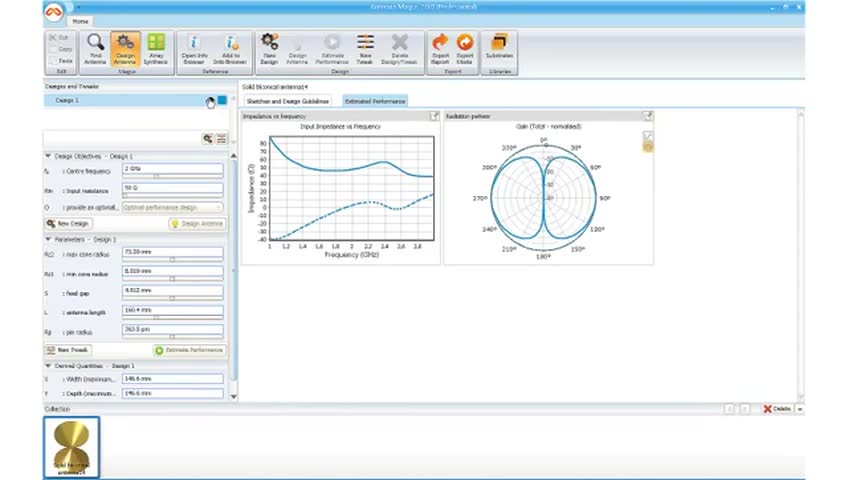Collapse the Parameters - Design 1 section
848x480 pixels.
(x=48, y=239)
